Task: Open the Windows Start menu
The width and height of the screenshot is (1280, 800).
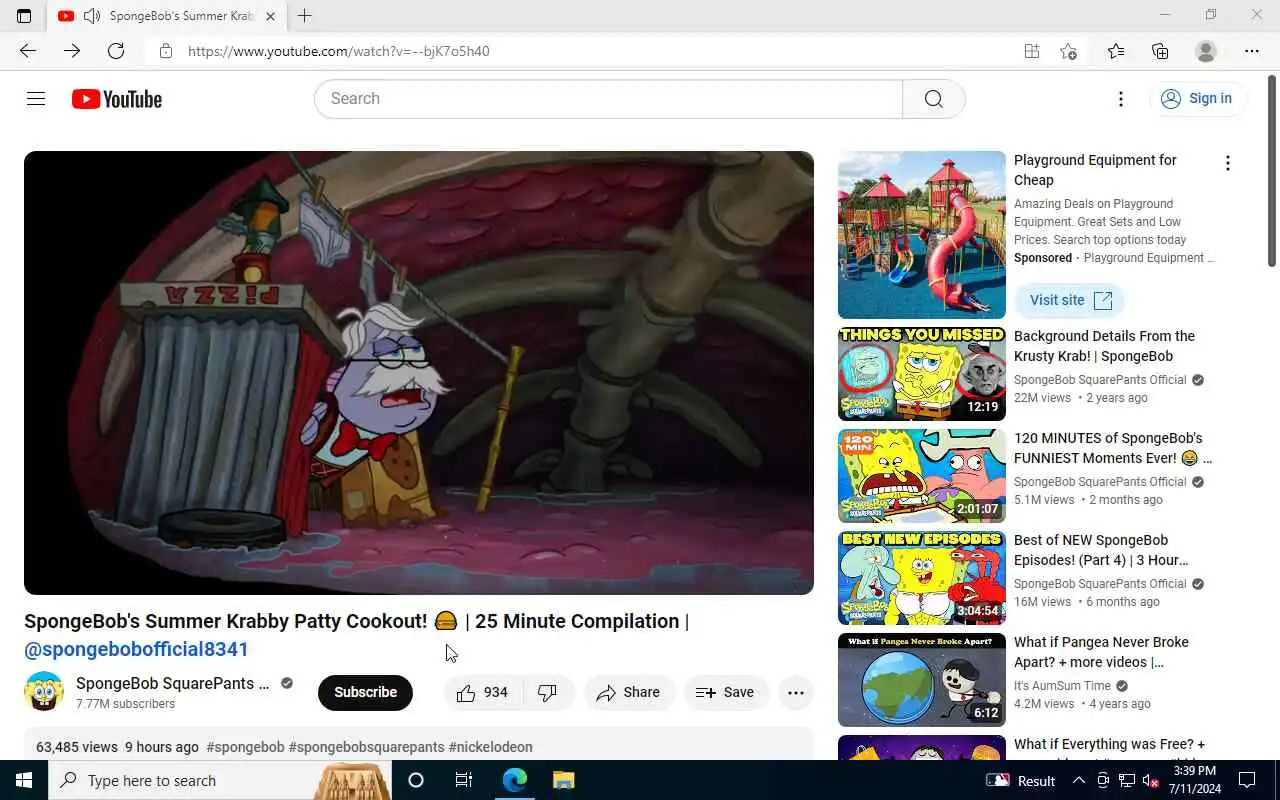Action: pos(24,780)
